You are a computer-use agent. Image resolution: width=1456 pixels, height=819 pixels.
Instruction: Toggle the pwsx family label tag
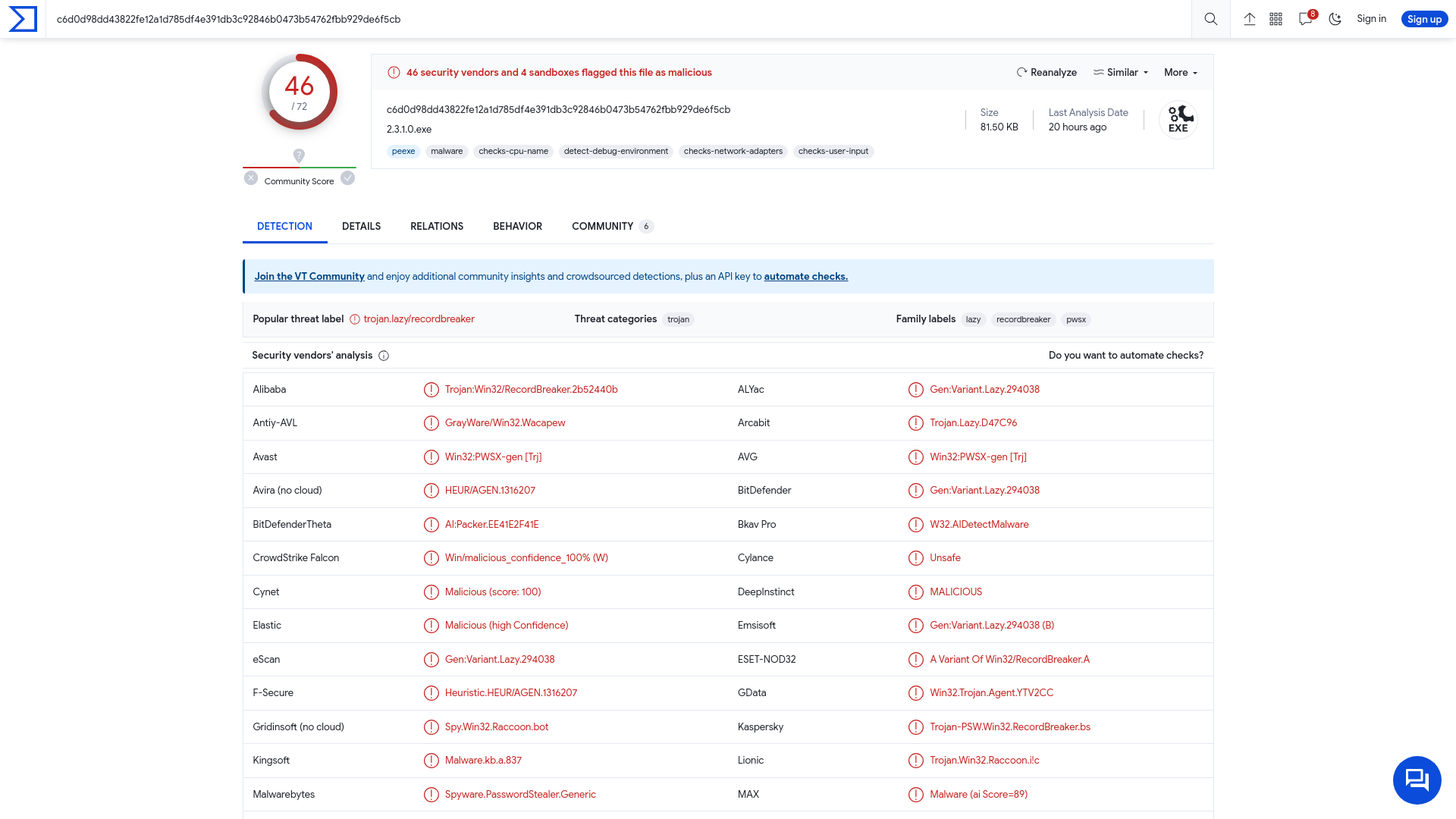click(1076, 319)
